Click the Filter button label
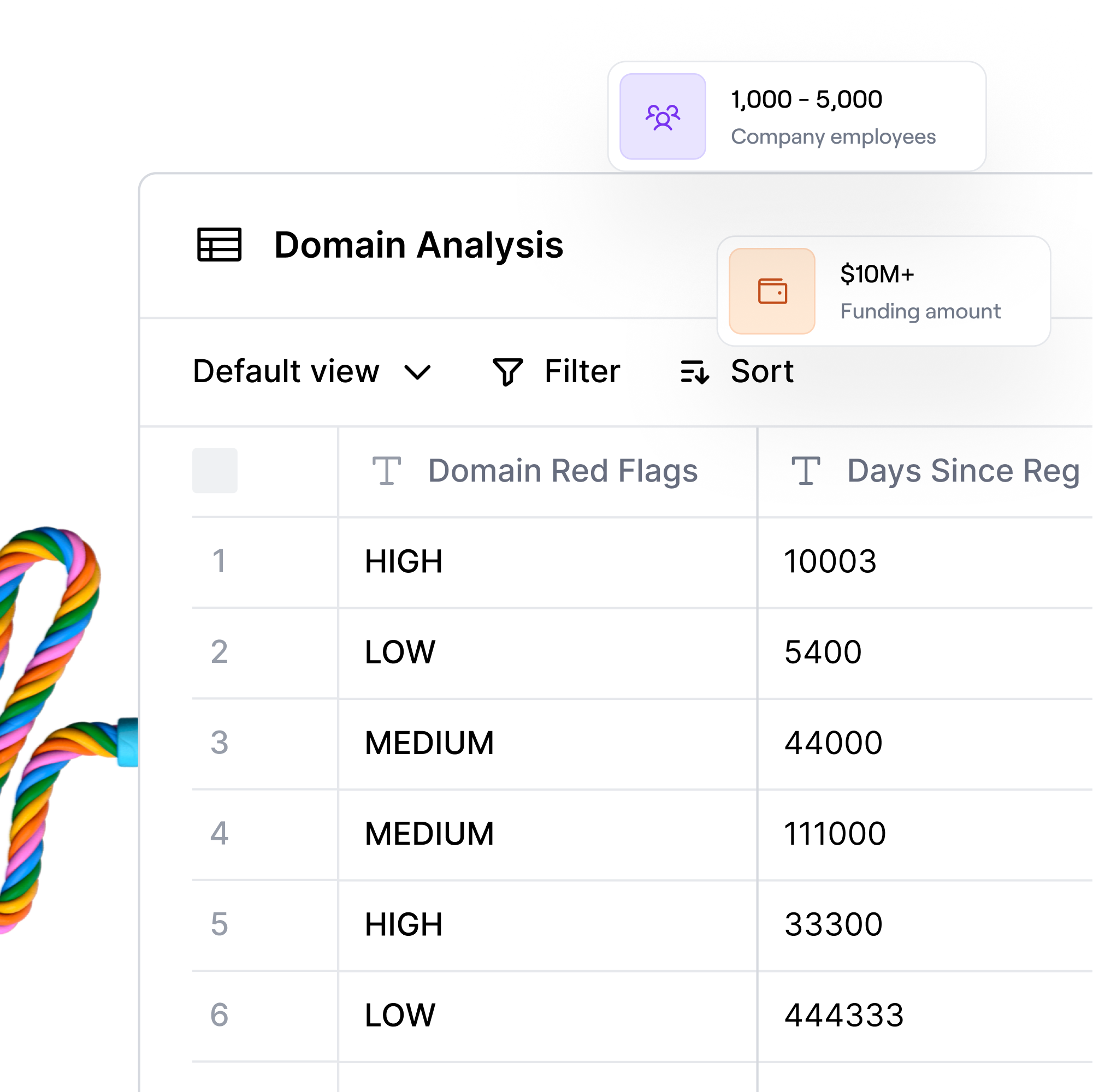Viewport: 1093px width, 1092px height. coord(582,371)
